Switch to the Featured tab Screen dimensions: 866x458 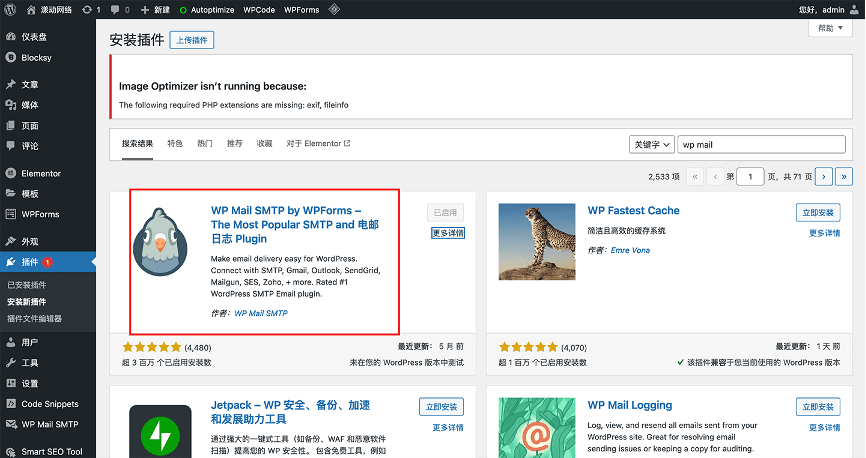coord(175,144)
